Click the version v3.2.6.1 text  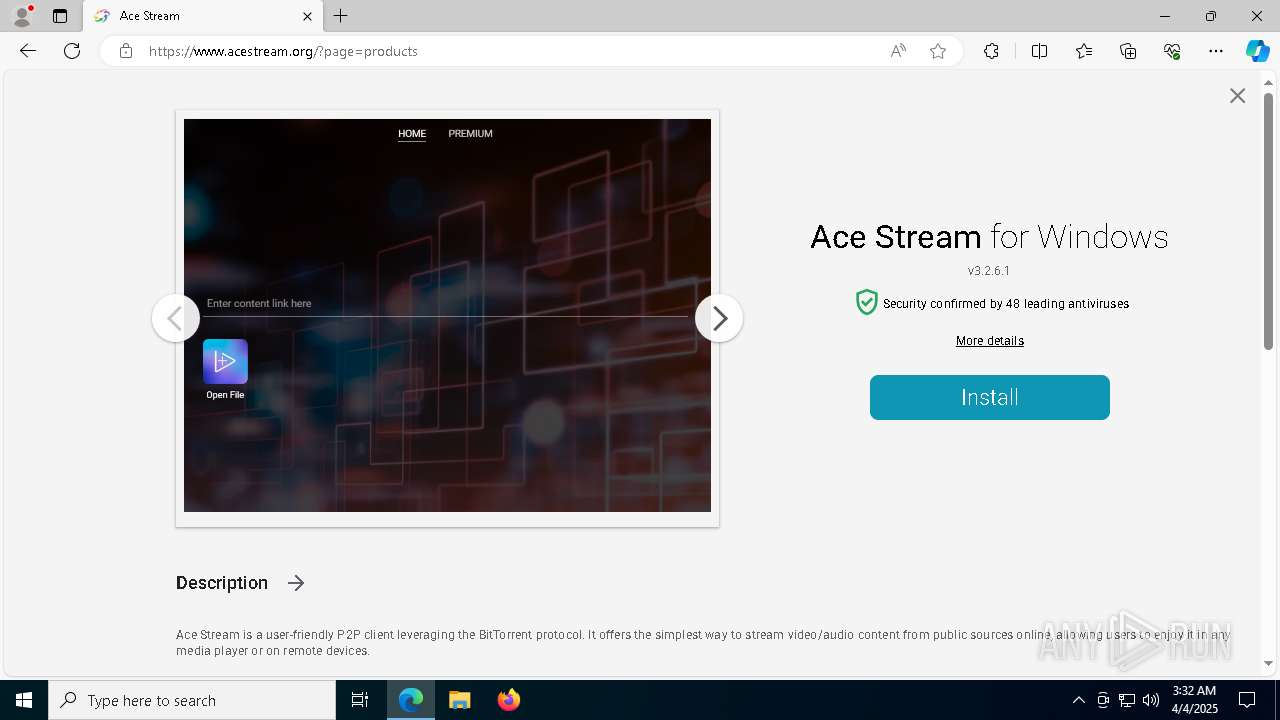[x=989, y=271]
